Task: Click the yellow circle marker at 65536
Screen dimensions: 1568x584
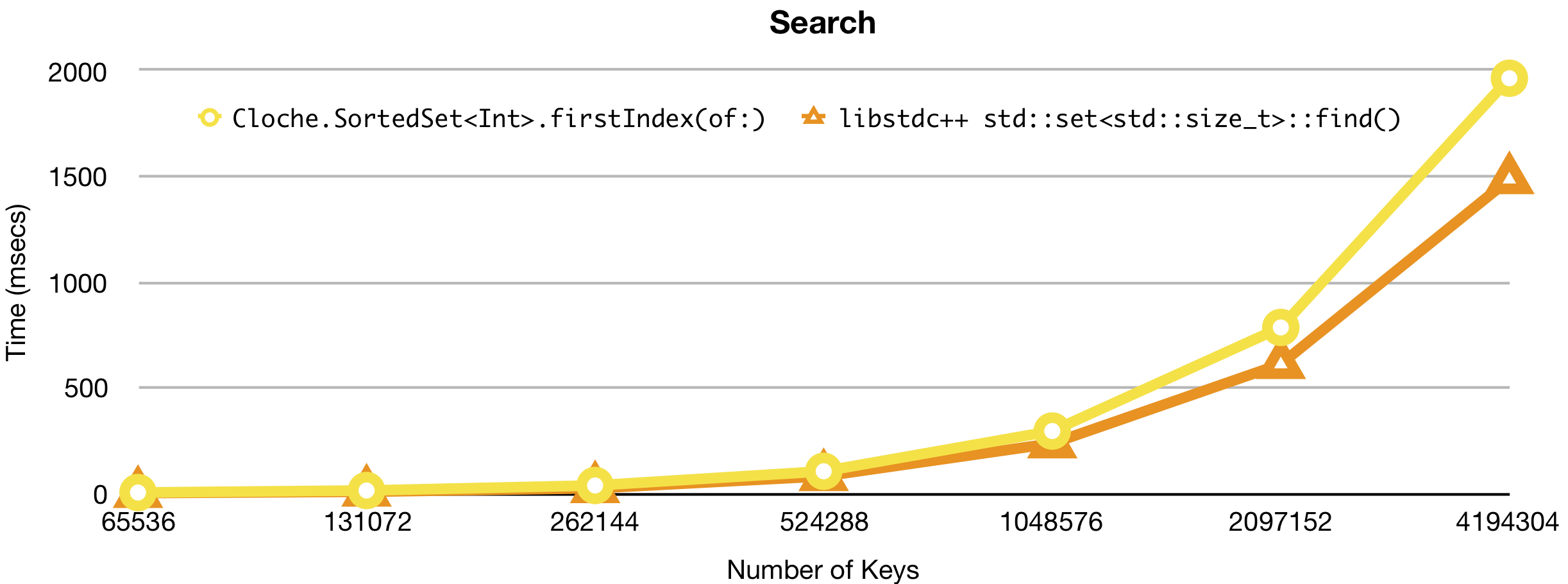Action: point(138,492)
